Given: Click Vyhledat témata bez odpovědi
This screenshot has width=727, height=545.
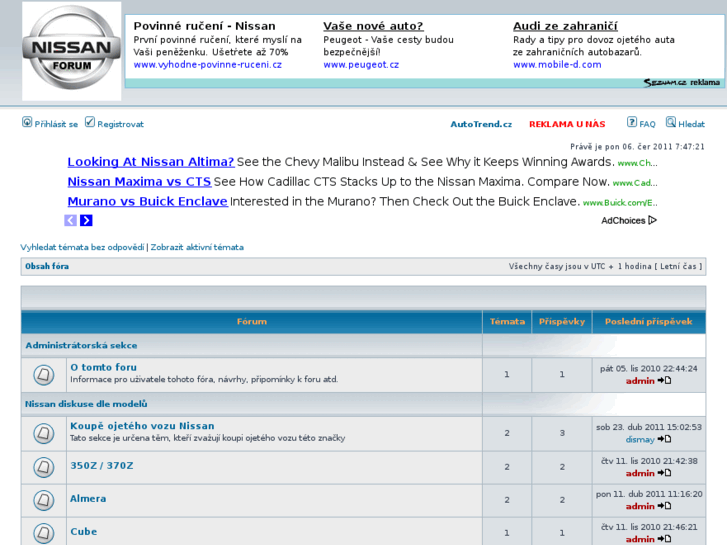Looking at the screenshot, I should coord(82,247).
